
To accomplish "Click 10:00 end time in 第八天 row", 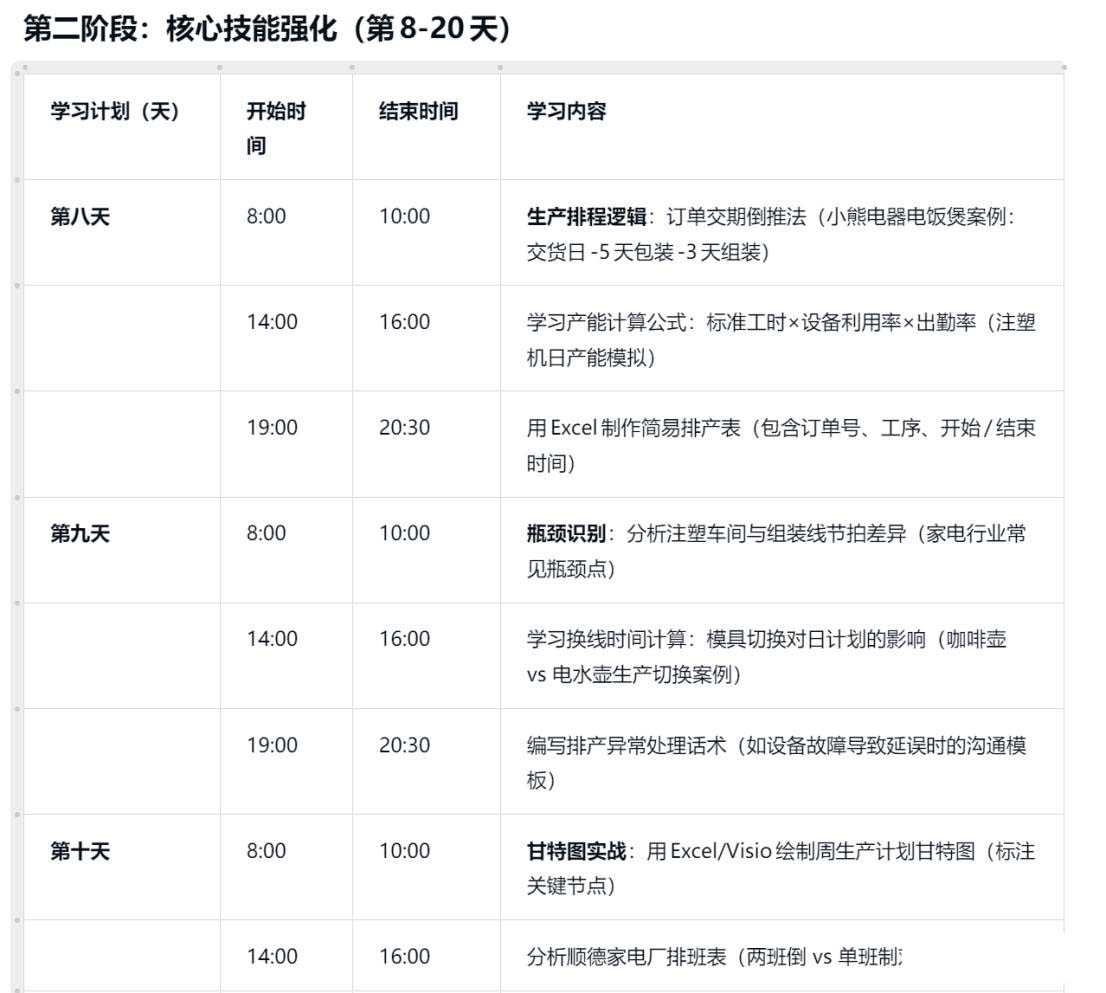I will pyautogui.click(x=404, y=217).
